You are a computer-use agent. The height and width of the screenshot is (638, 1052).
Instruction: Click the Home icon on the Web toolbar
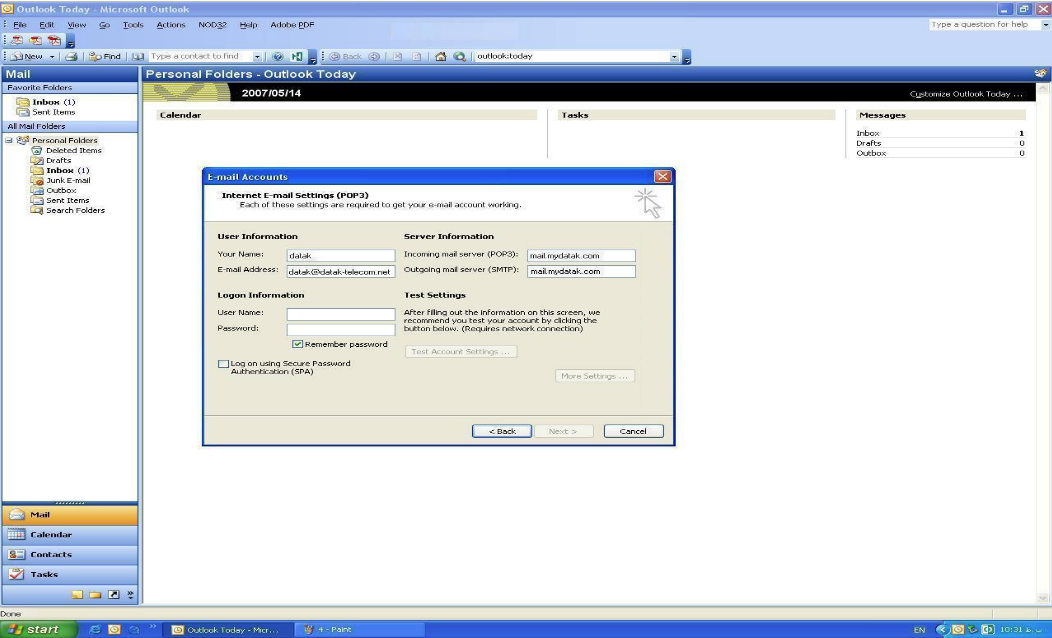pos(441,56)
